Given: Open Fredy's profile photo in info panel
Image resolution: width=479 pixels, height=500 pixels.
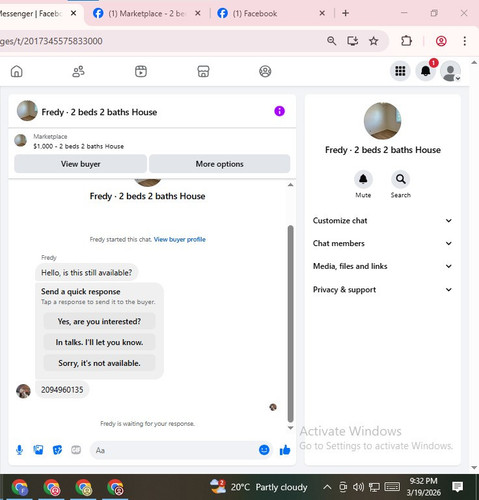Looking at the screenshot, I should (382, 121).
